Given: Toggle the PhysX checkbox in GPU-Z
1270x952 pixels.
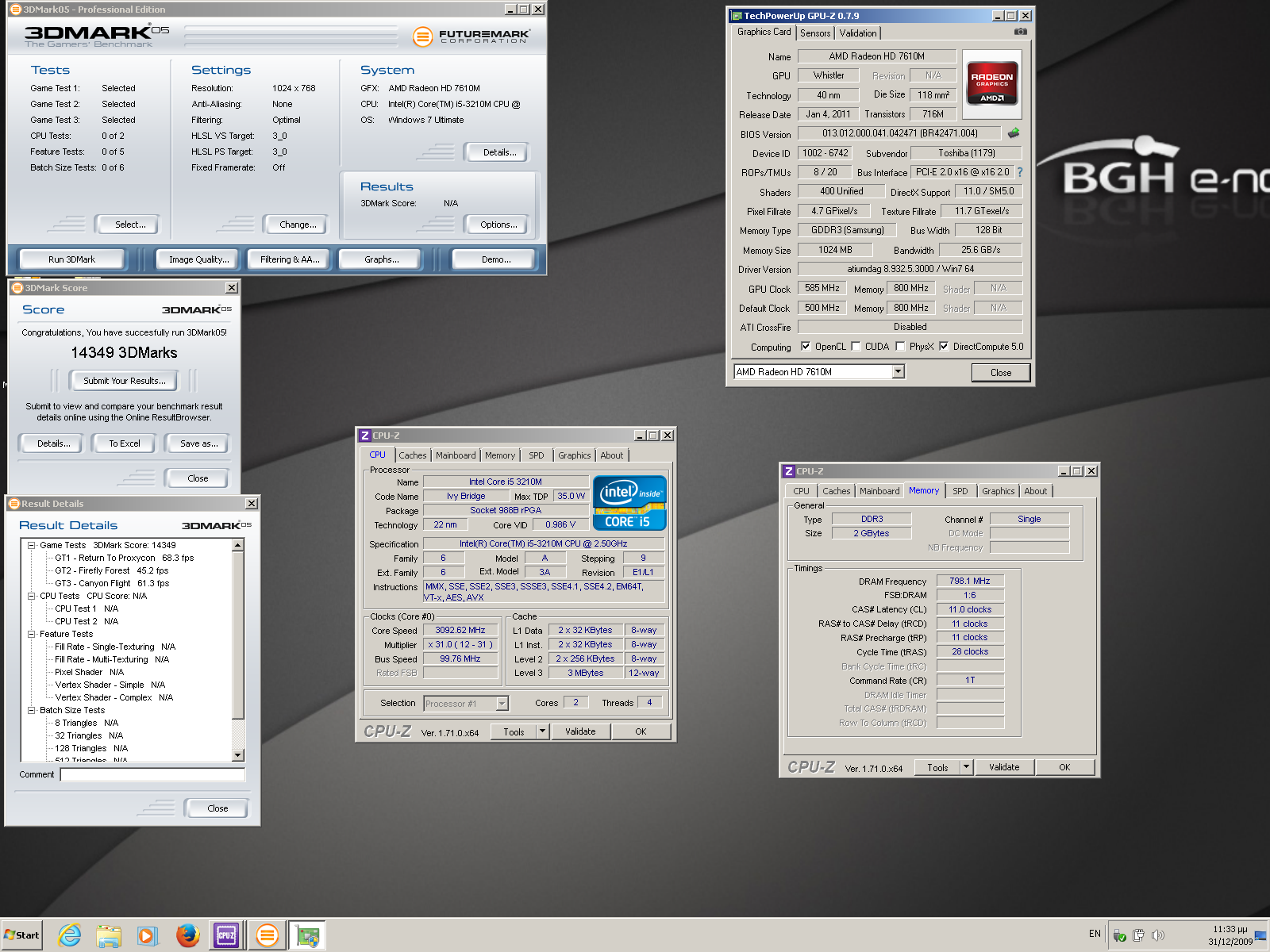Looking at the screenshot, I should click(900, 346).
